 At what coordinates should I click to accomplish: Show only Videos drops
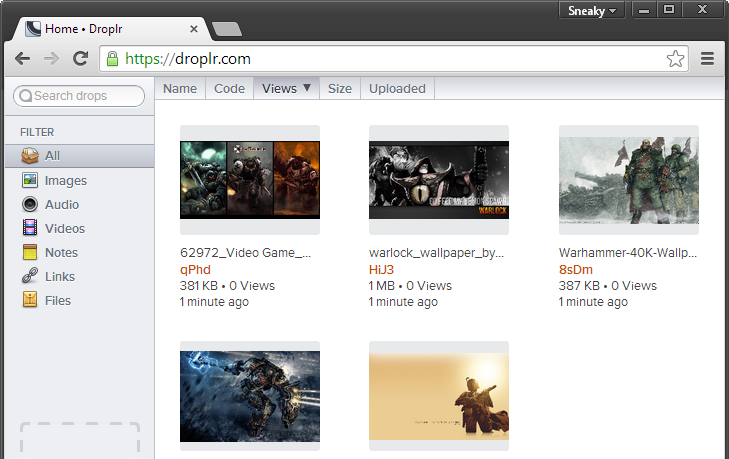65,228
